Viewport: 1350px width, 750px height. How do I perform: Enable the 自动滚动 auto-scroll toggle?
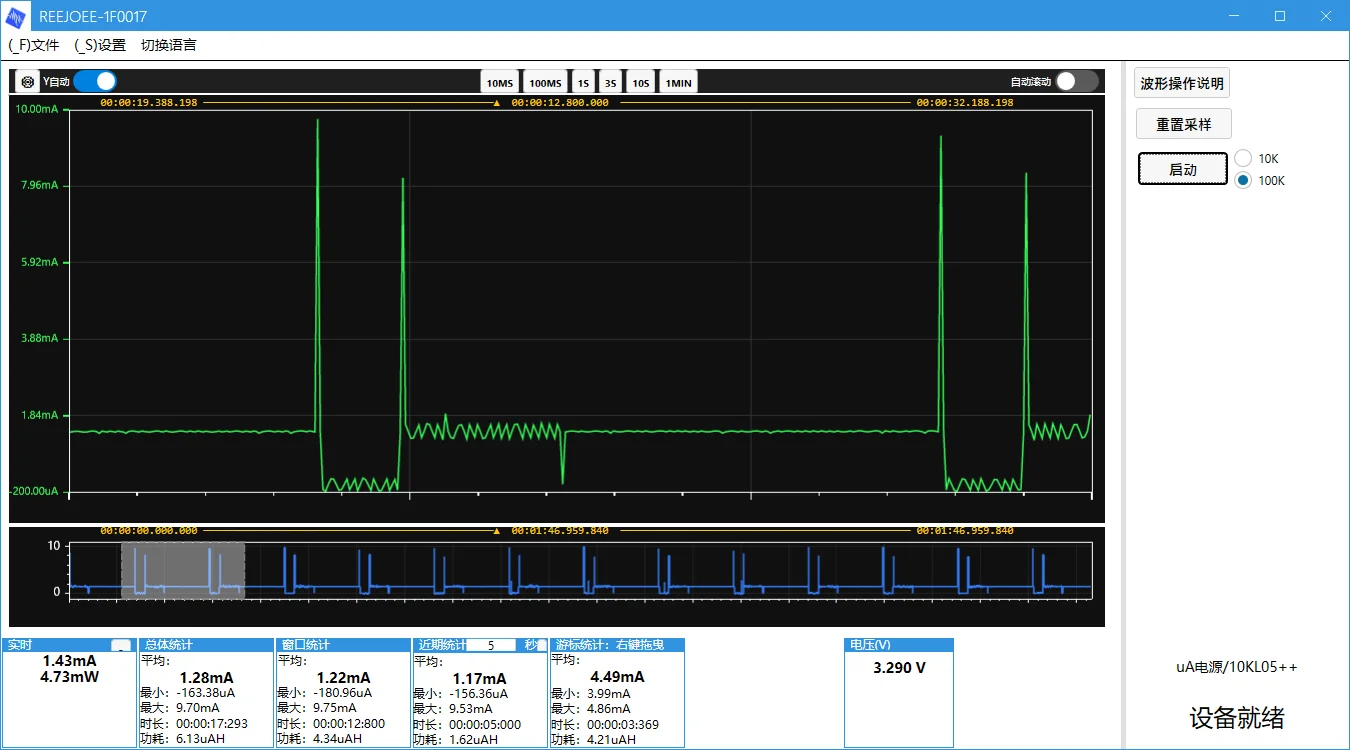[1077, 82]
